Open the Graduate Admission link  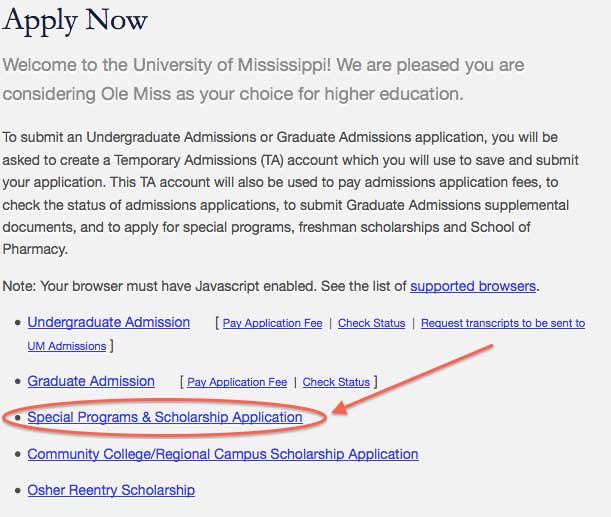coord(91,381)
